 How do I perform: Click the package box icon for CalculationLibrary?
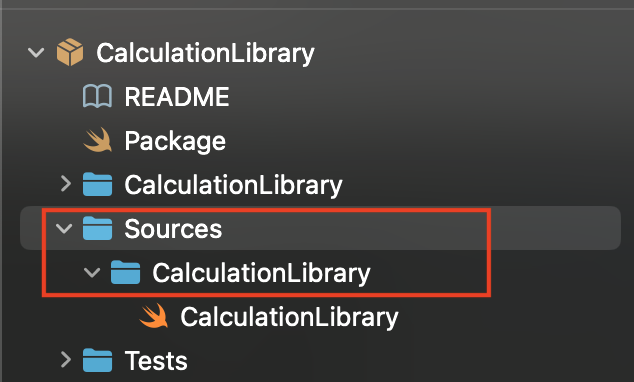(x=70, y=52)
